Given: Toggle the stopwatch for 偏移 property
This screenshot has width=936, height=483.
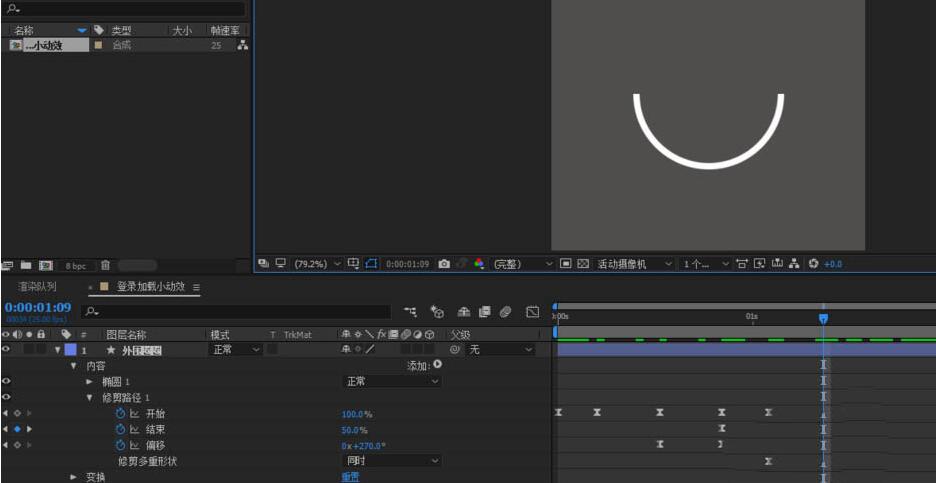Looking at the screenshot, I should [x=120, y=445].
